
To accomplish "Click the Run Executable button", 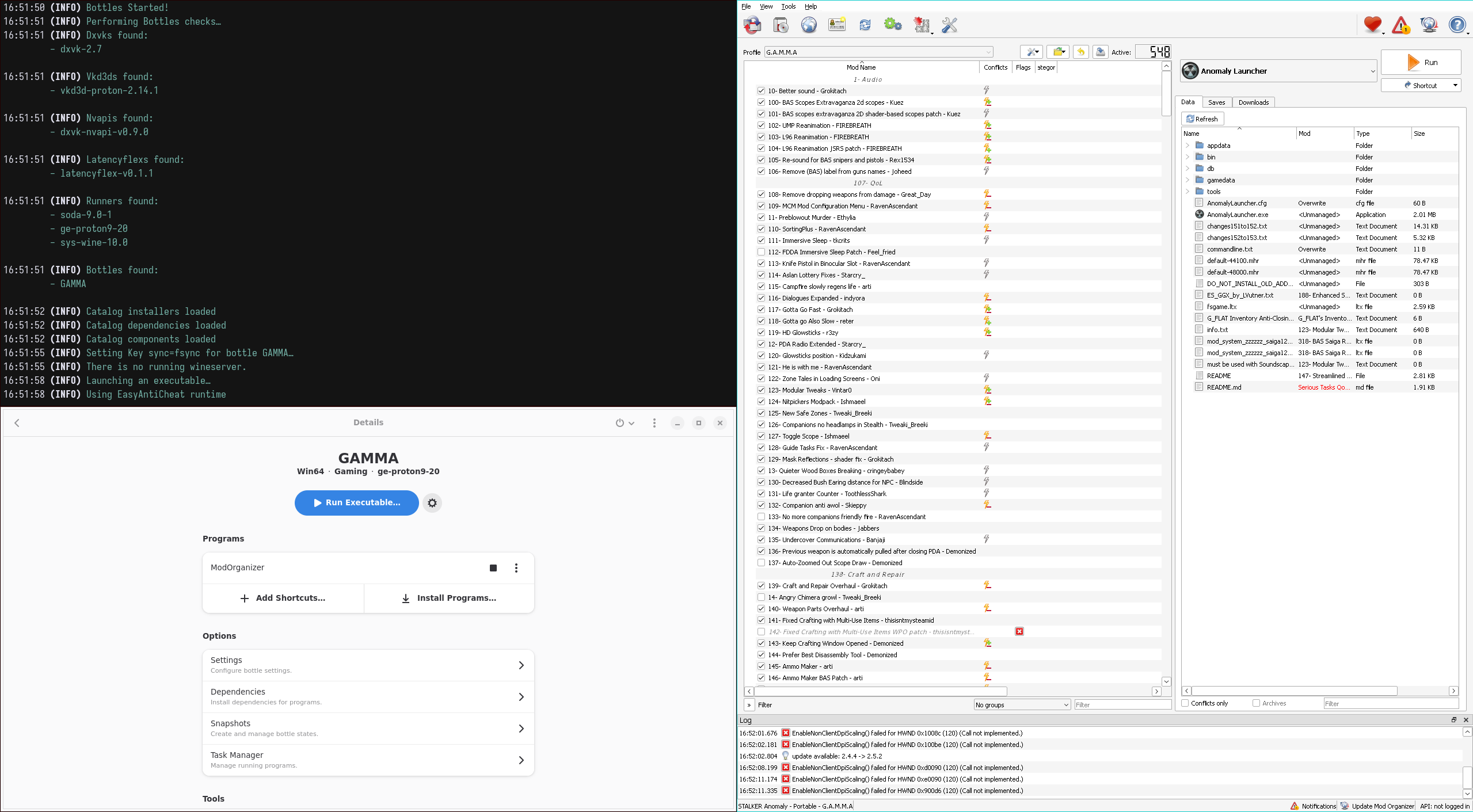I will pos(356,502).
